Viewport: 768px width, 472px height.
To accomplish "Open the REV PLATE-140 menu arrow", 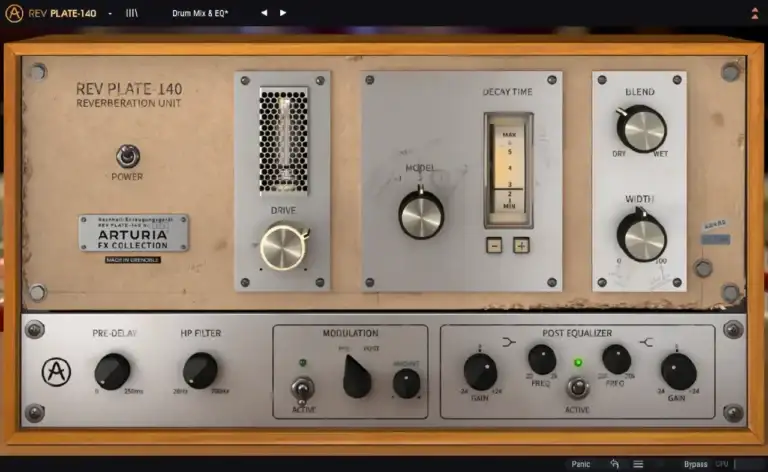I will pyautogui.click(x=110, y=14).
